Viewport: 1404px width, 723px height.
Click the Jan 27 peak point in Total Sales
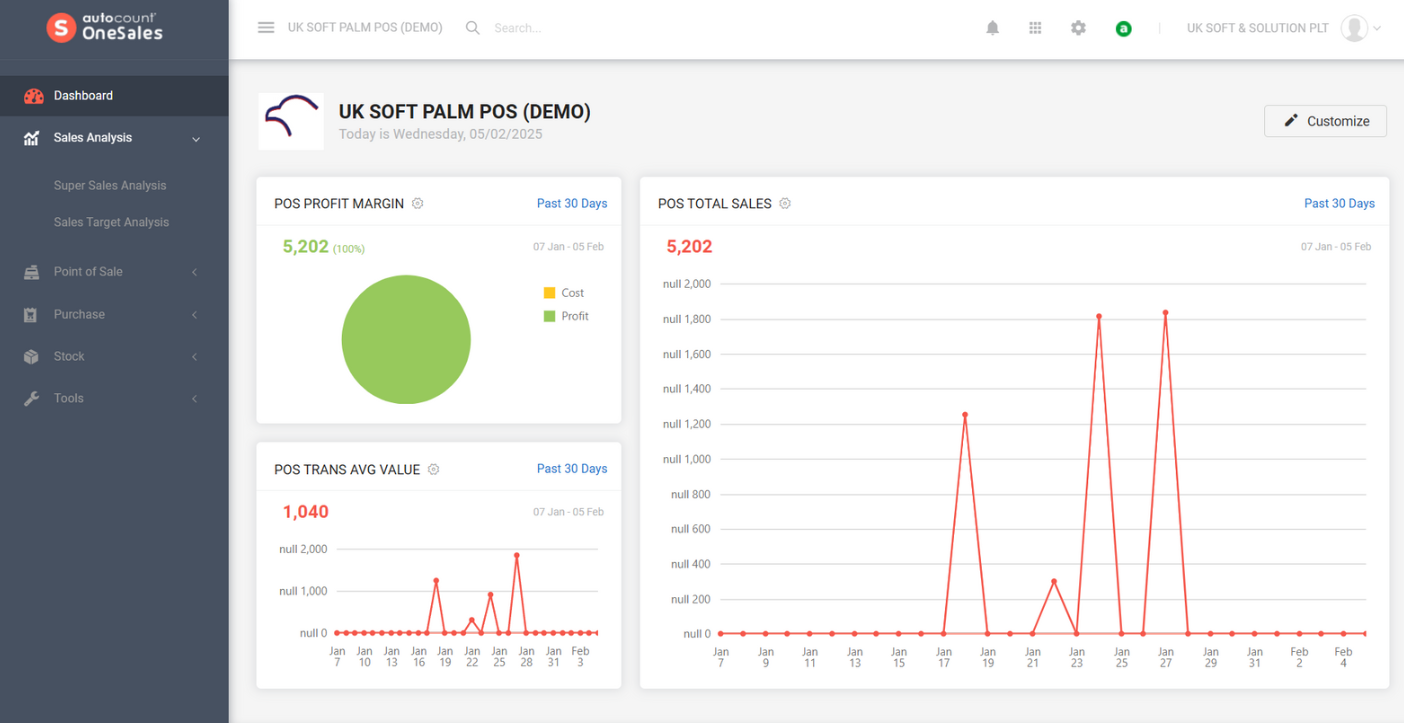[x=1165, y=312]
